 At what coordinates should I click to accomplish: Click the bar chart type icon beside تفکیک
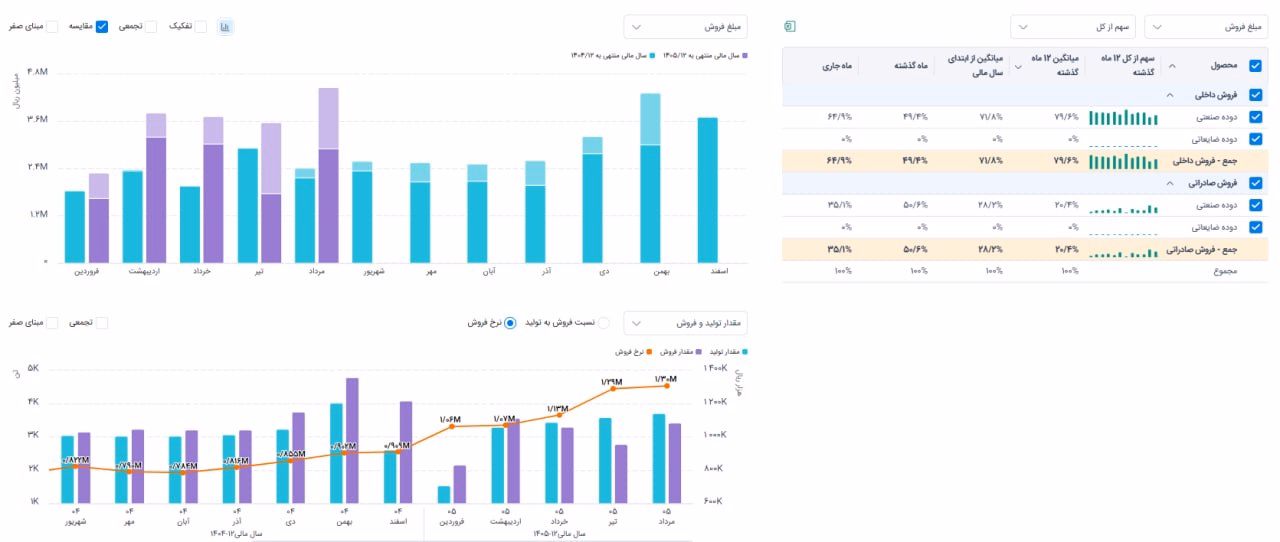[x=226, y=27]
